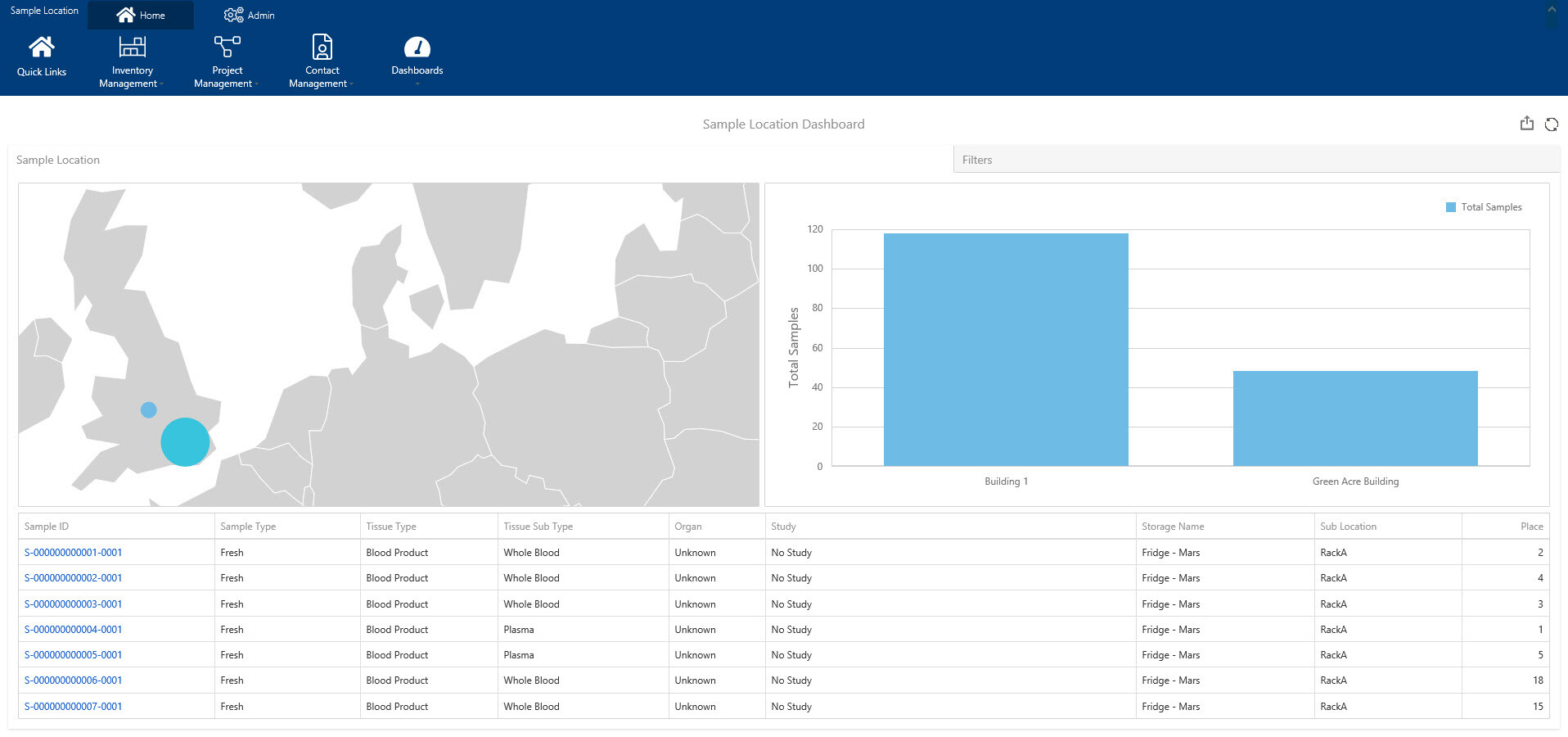1568x737 pixels.
Task: Expand the Dashboards dropdown arrow
Action: click(x=417, y=82)
